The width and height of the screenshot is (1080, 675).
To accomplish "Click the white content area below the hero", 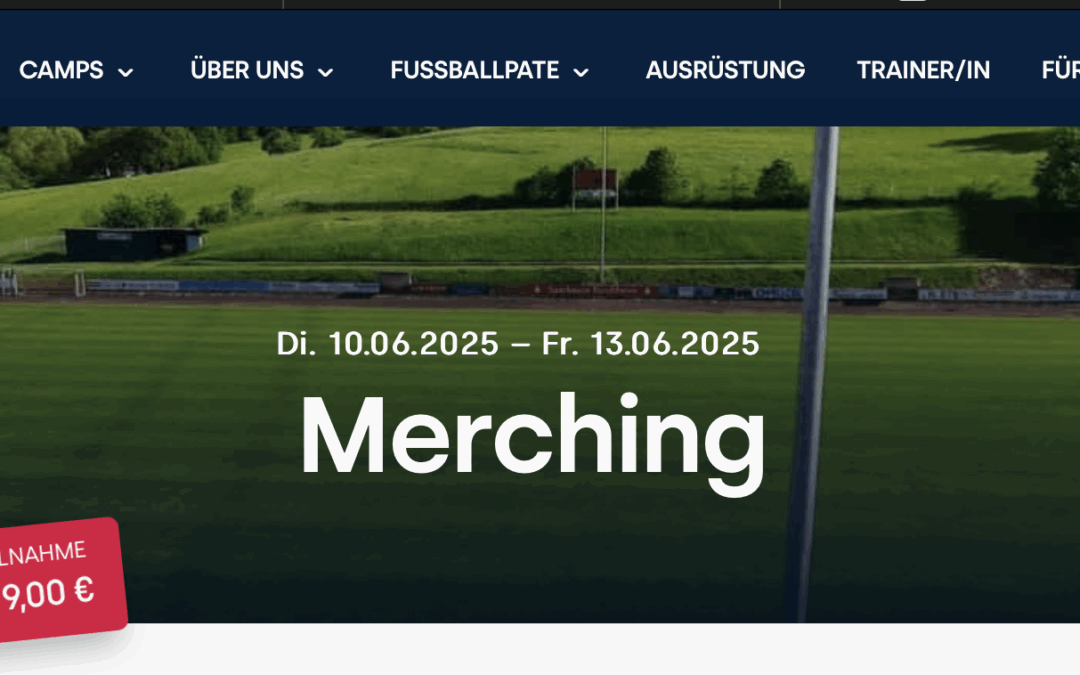I will coord(592,649).
